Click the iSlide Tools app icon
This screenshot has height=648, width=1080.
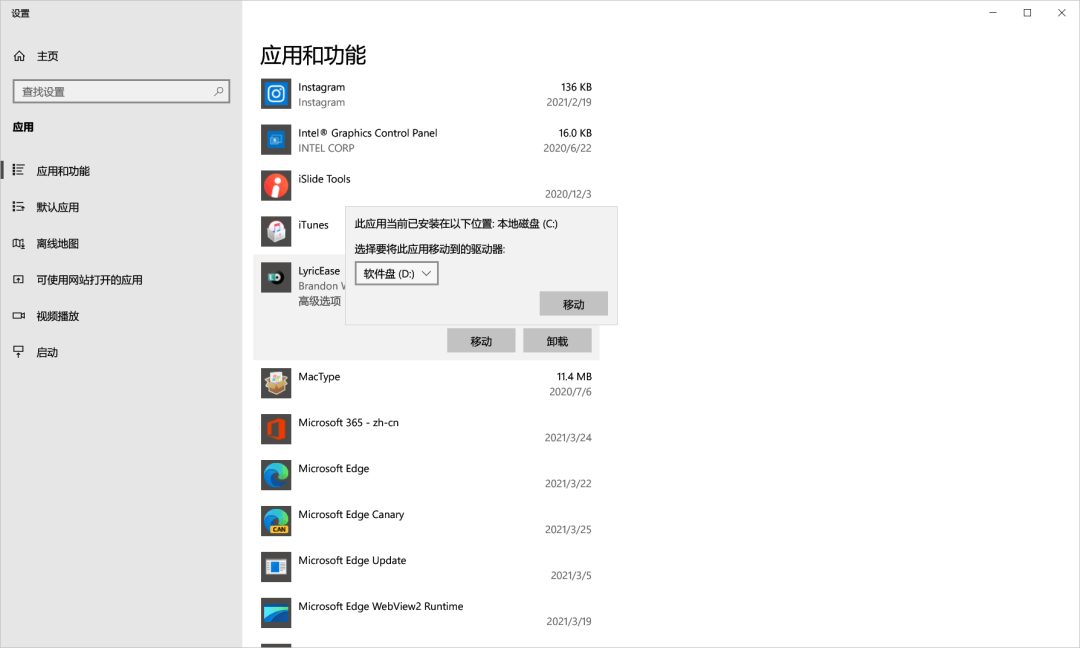[x=276, y=186]
